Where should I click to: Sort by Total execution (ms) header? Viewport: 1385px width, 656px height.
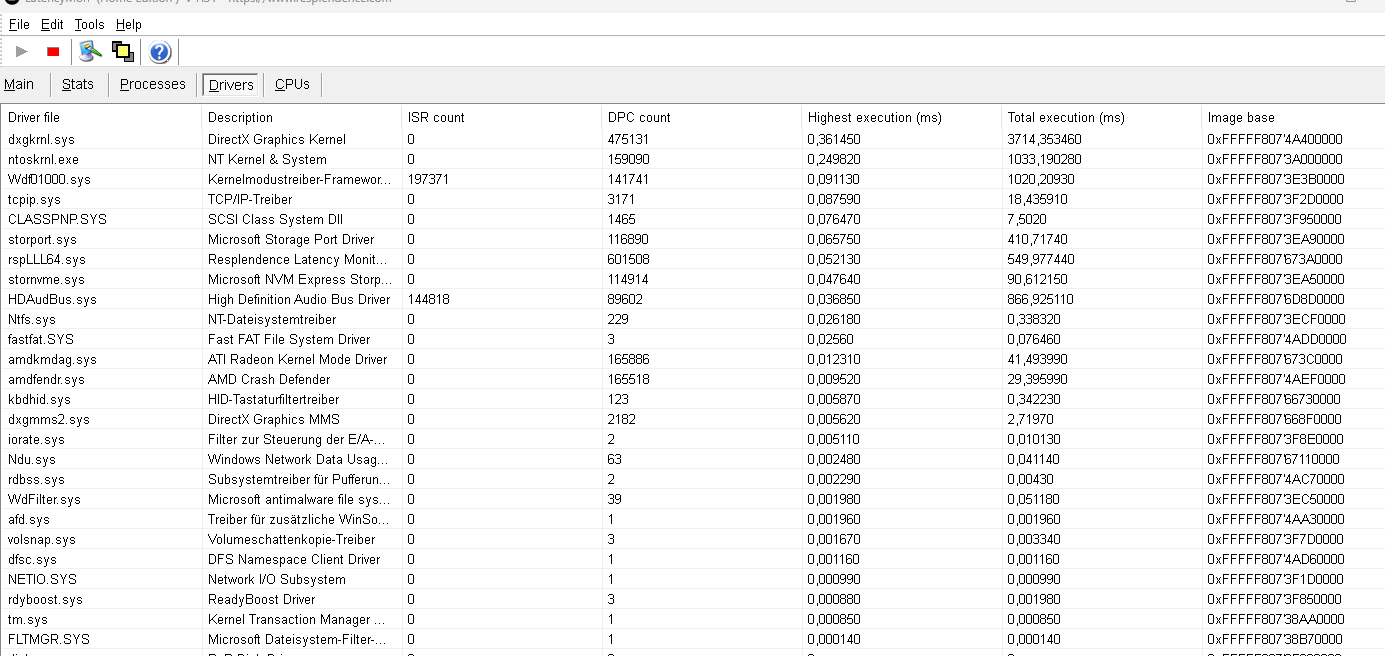point(1101,117)
